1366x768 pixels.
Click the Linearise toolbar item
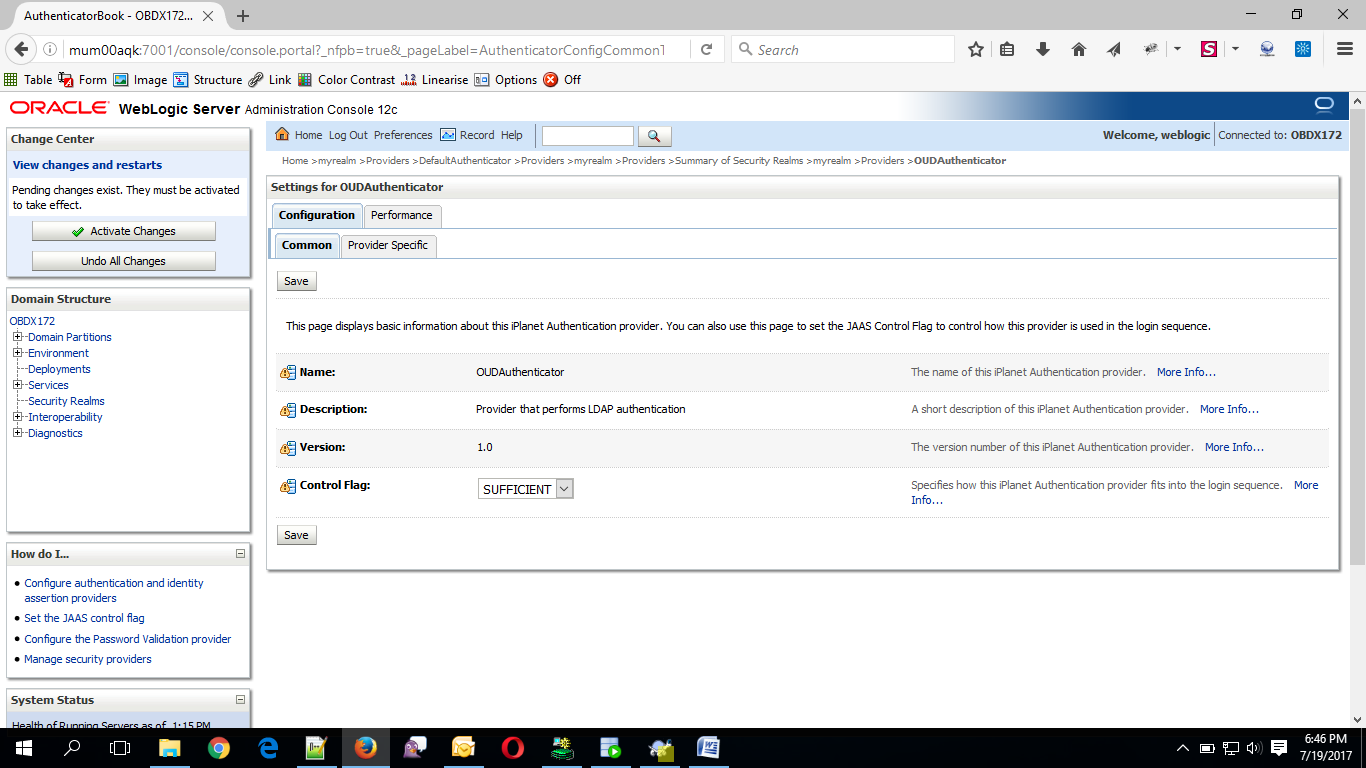pyautogui.click(x=435, y=80)
